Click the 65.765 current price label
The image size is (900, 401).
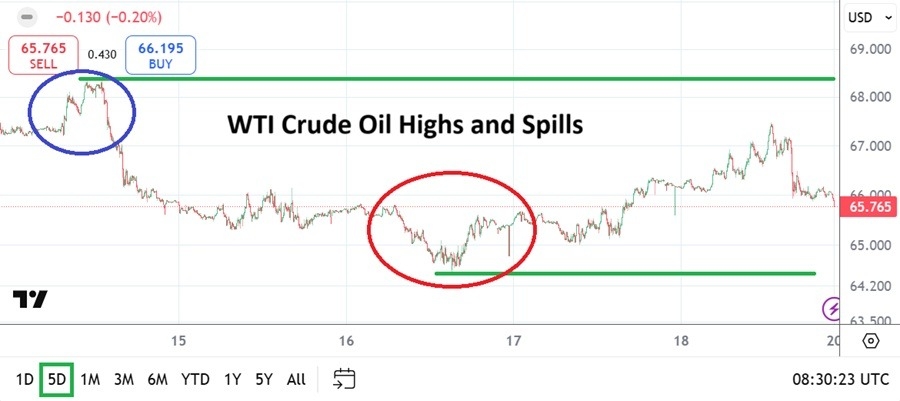tap(865, 206)
